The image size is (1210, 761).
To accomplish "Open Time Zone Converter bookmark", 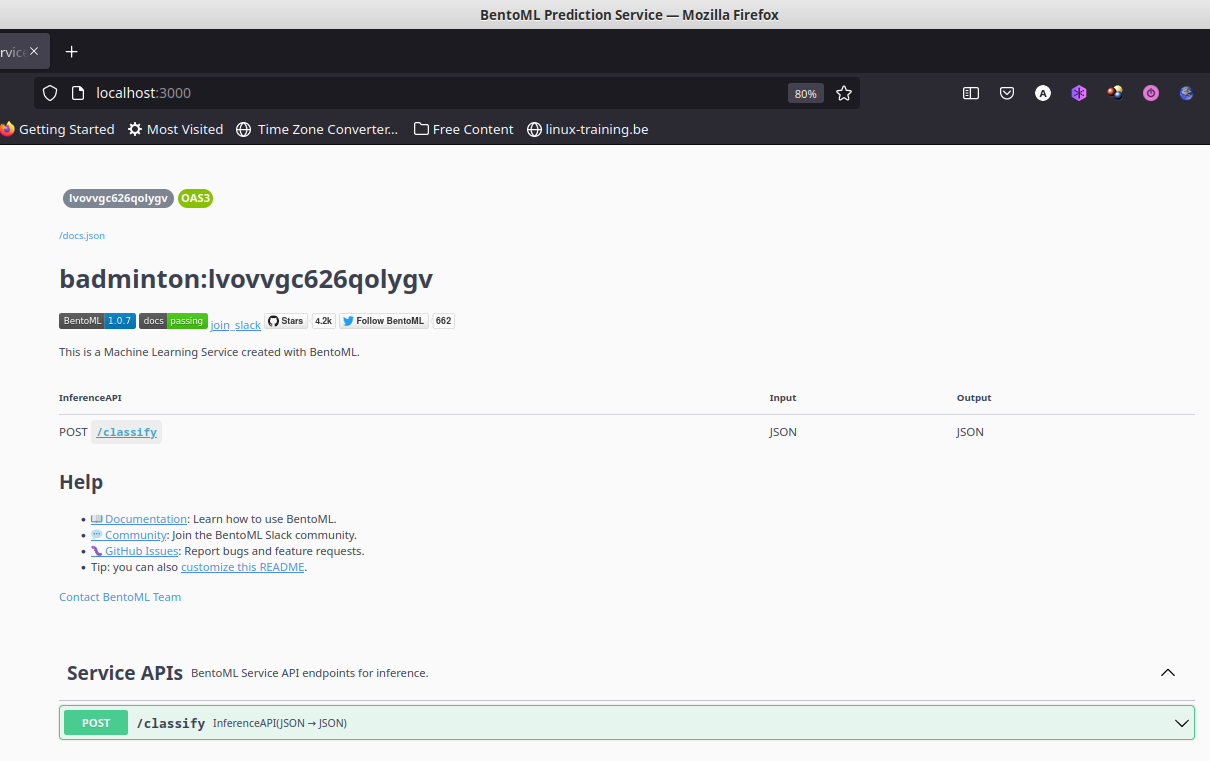I will tap(317, 129).
